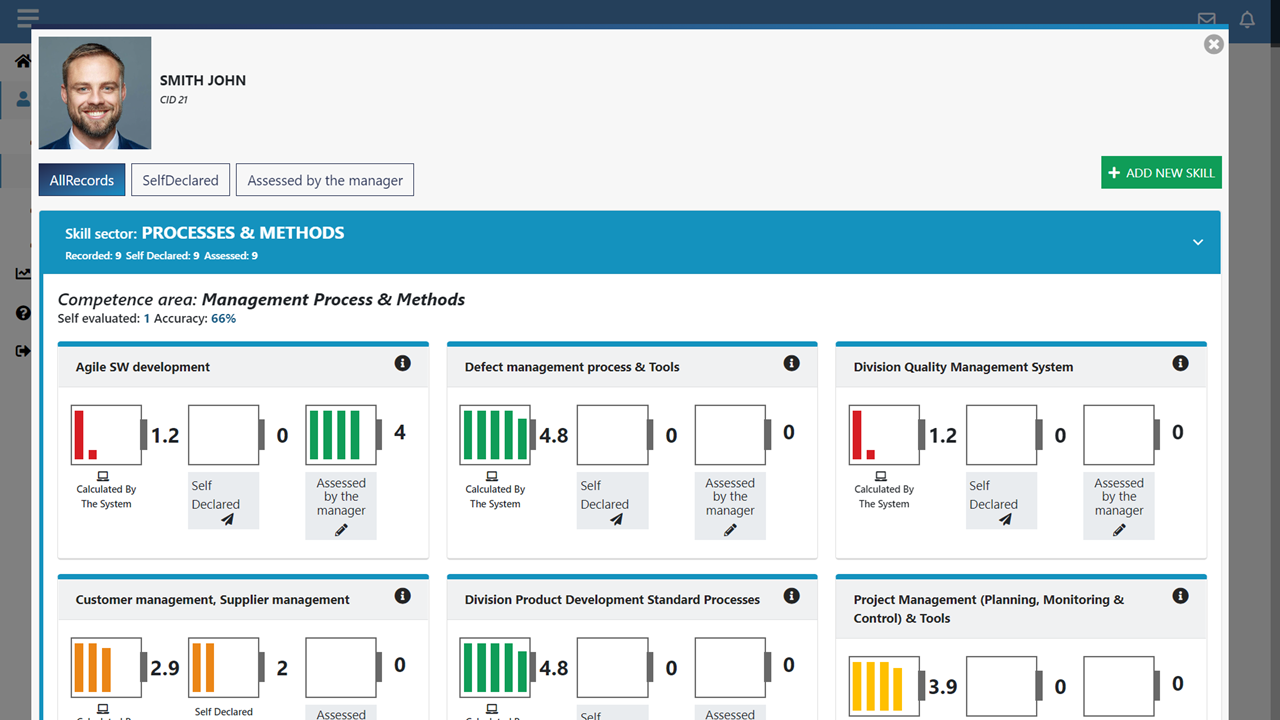The height and width of the screenshot is (720, 1280).
Task: Click the Add New Skill button
Action: pyautogui.click(x=1161, y=173)
